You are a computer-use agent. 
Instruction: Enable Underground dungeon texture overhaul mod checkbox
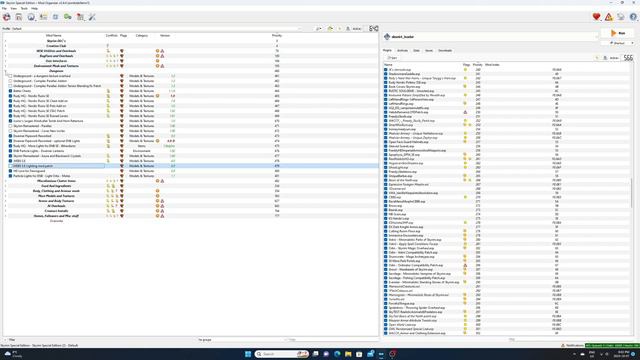point(11,76)
